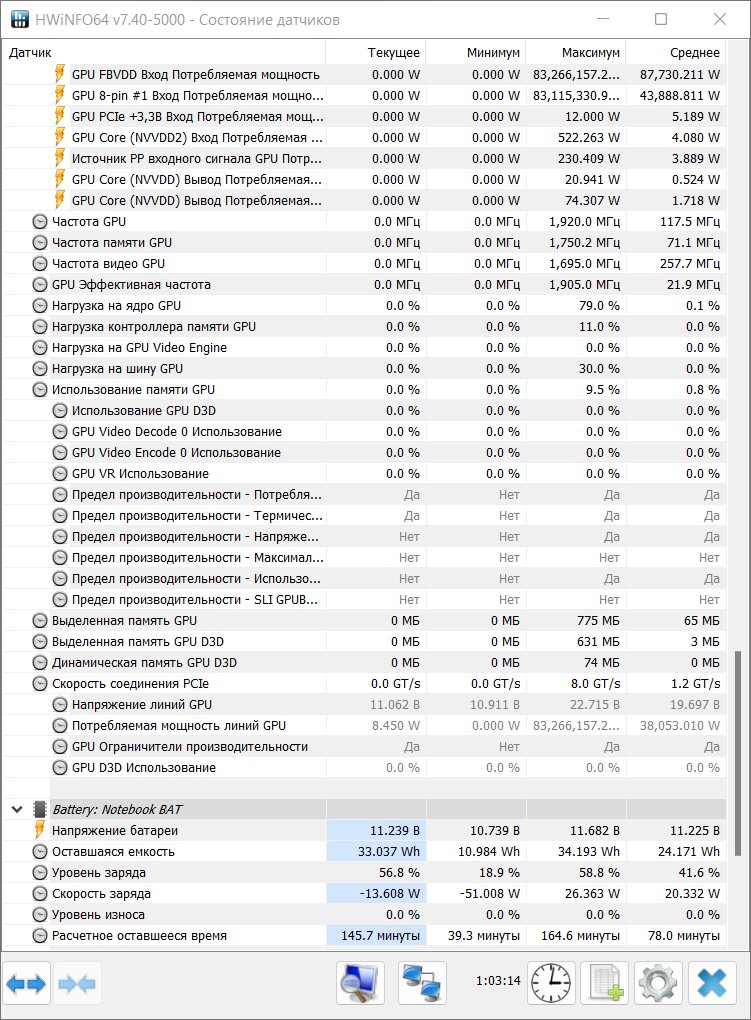Click gauge icon of Оставшаяся емкость
Image resolution: width=751 pixels, height=1020 pixels.
click(40, 852)
